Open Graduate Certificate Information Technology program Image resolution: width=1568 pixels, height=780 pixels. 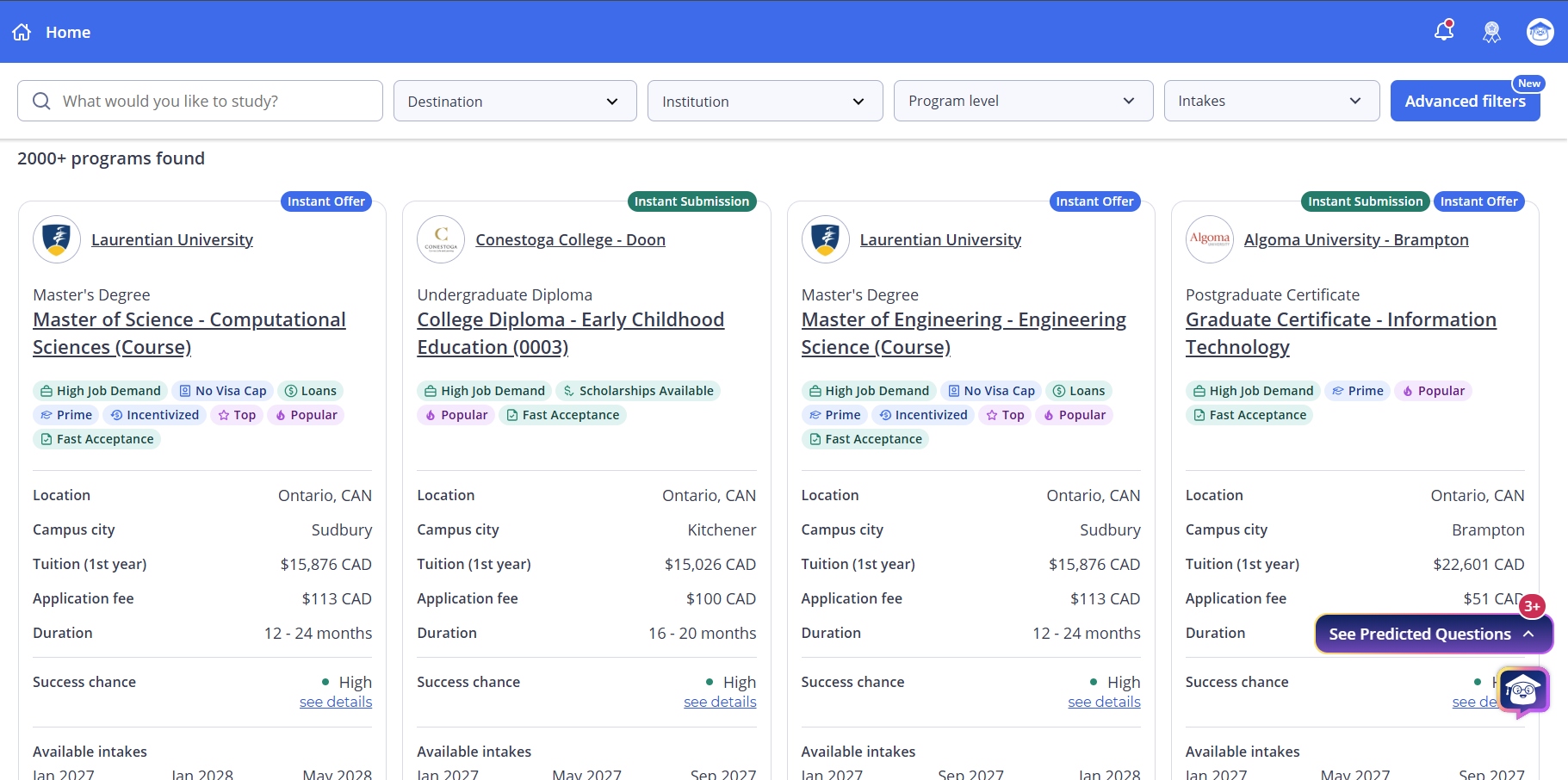point(1341,333)
